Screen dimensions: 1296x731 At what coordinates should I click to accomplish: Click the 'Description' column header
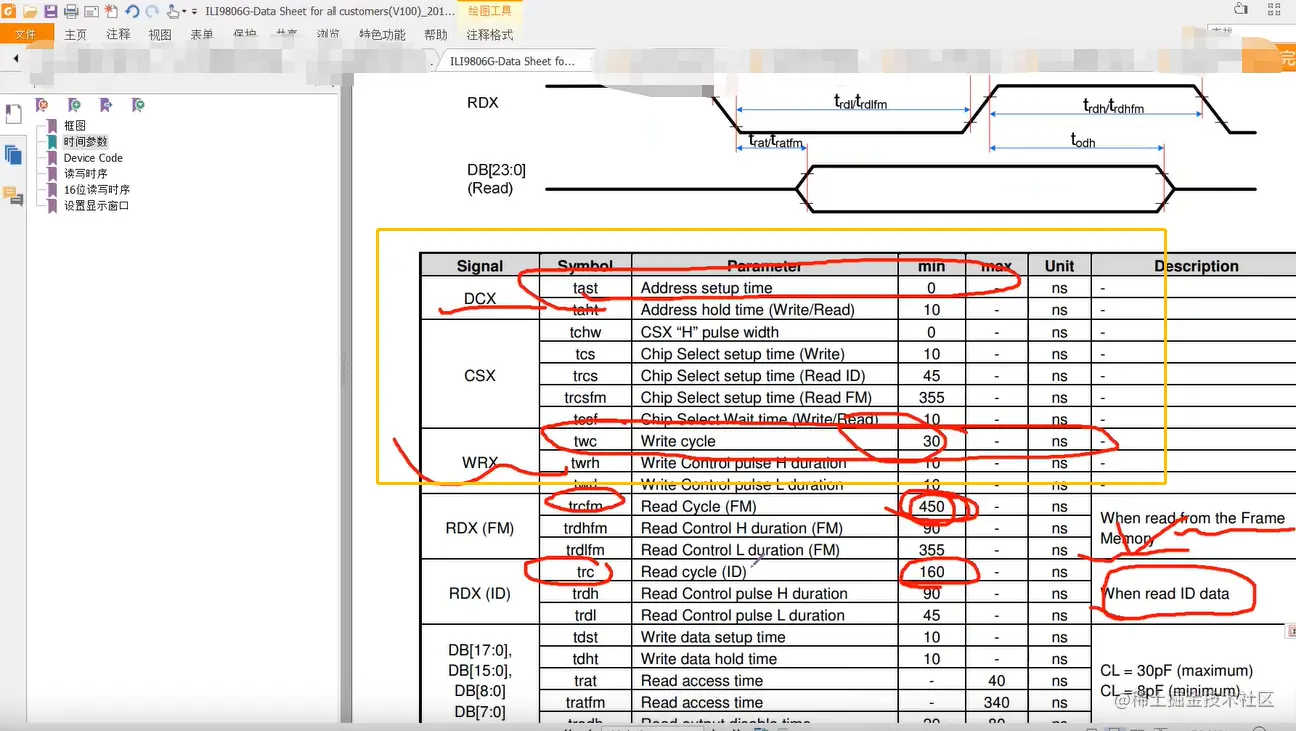pyautogui.click(x=1196, y=266)
